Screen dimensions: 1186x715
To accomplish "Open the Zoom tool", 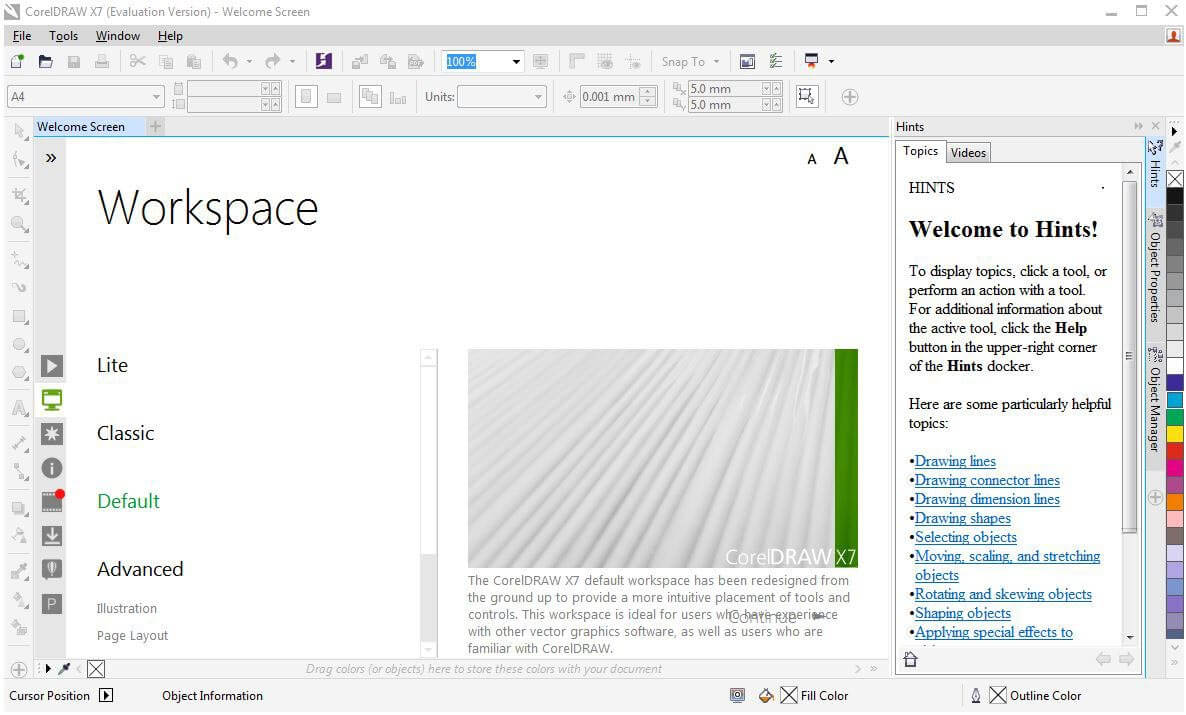I will point(20,225).
